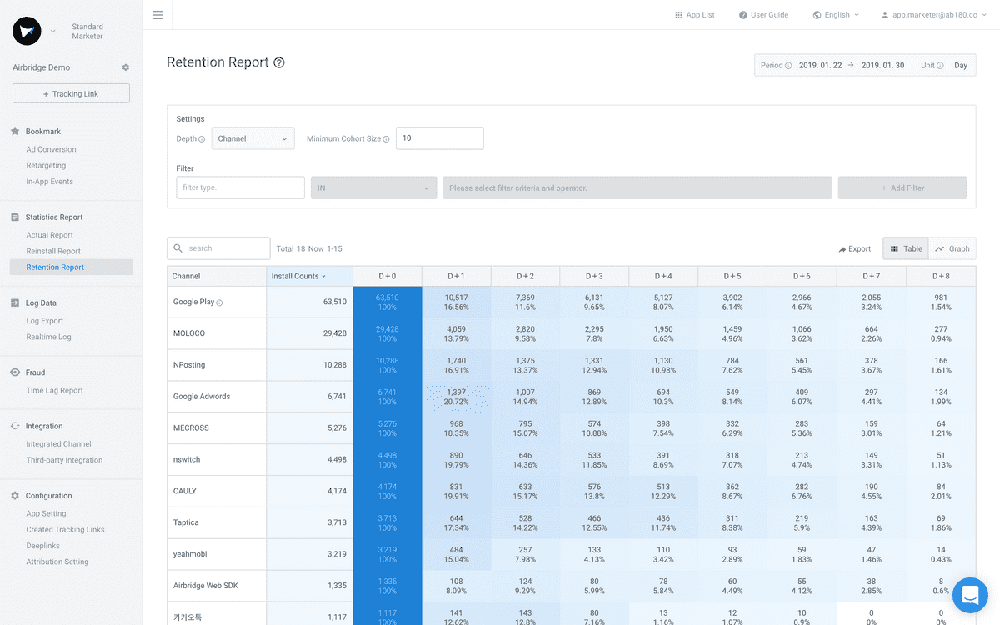
Task: Click the Unit info icon
Action: click(x=940, y=65)
